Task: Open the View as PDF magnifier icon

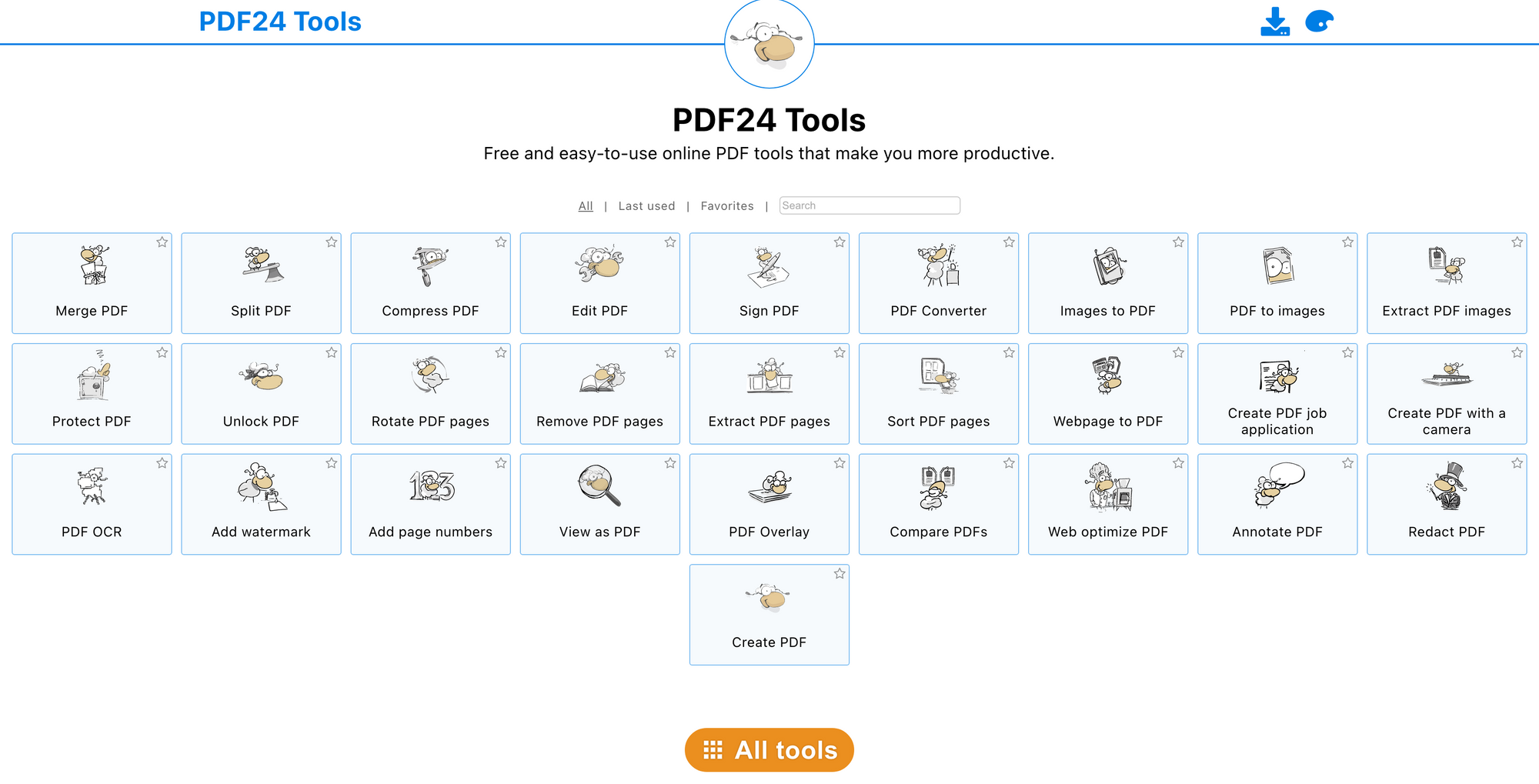Action: (599, 485)
